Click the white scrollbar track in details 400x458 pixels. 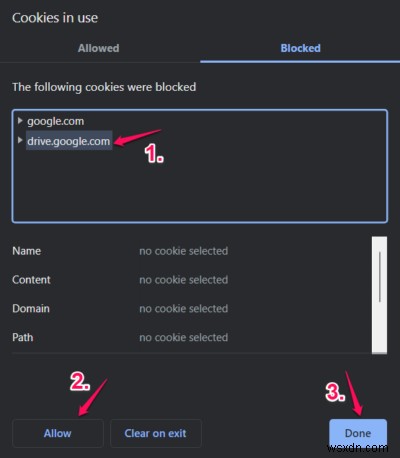tap(379, 327)
